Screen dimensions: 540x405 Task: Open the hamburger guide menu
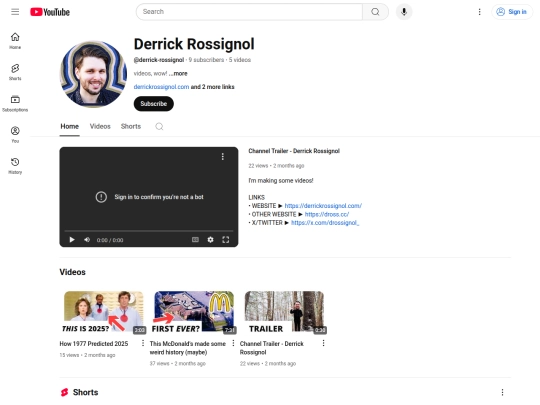(15, 12)
